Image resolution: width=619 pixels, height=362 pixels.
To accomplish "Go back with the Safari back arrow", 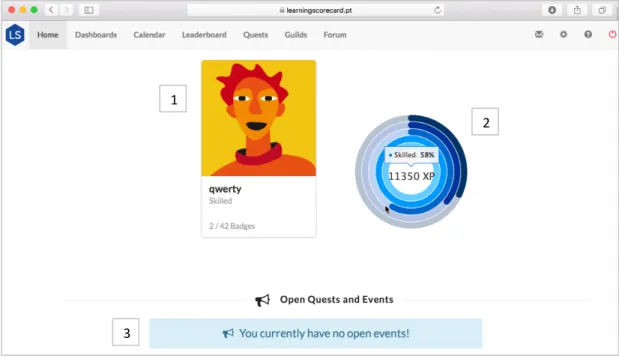I will click(x=51, y=10).
